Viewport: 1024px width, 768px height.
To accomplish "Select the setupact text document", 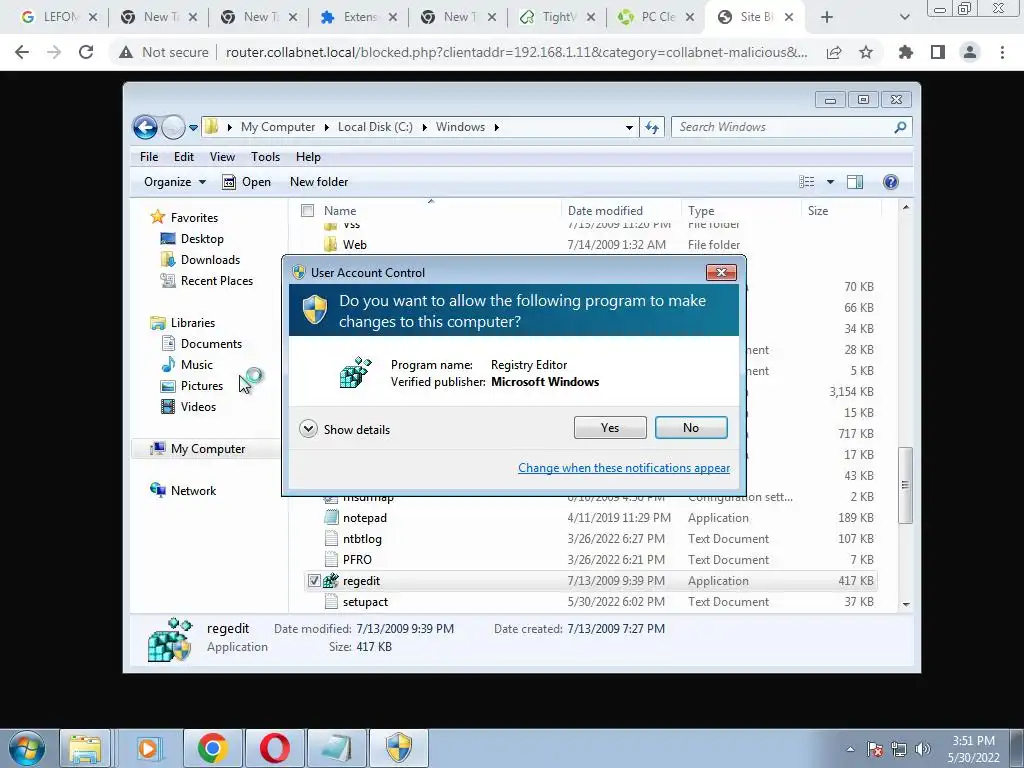I will point(590,601).
